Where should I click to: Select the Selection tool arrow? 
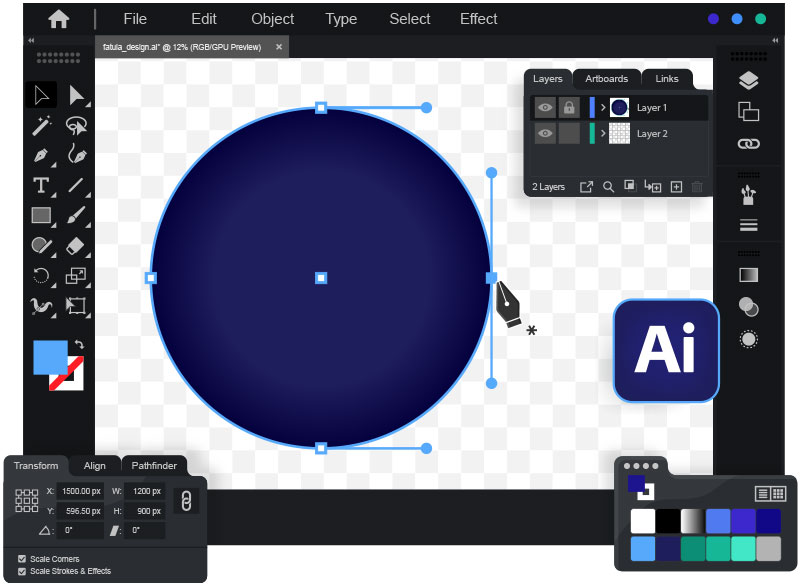pos(41,95)
